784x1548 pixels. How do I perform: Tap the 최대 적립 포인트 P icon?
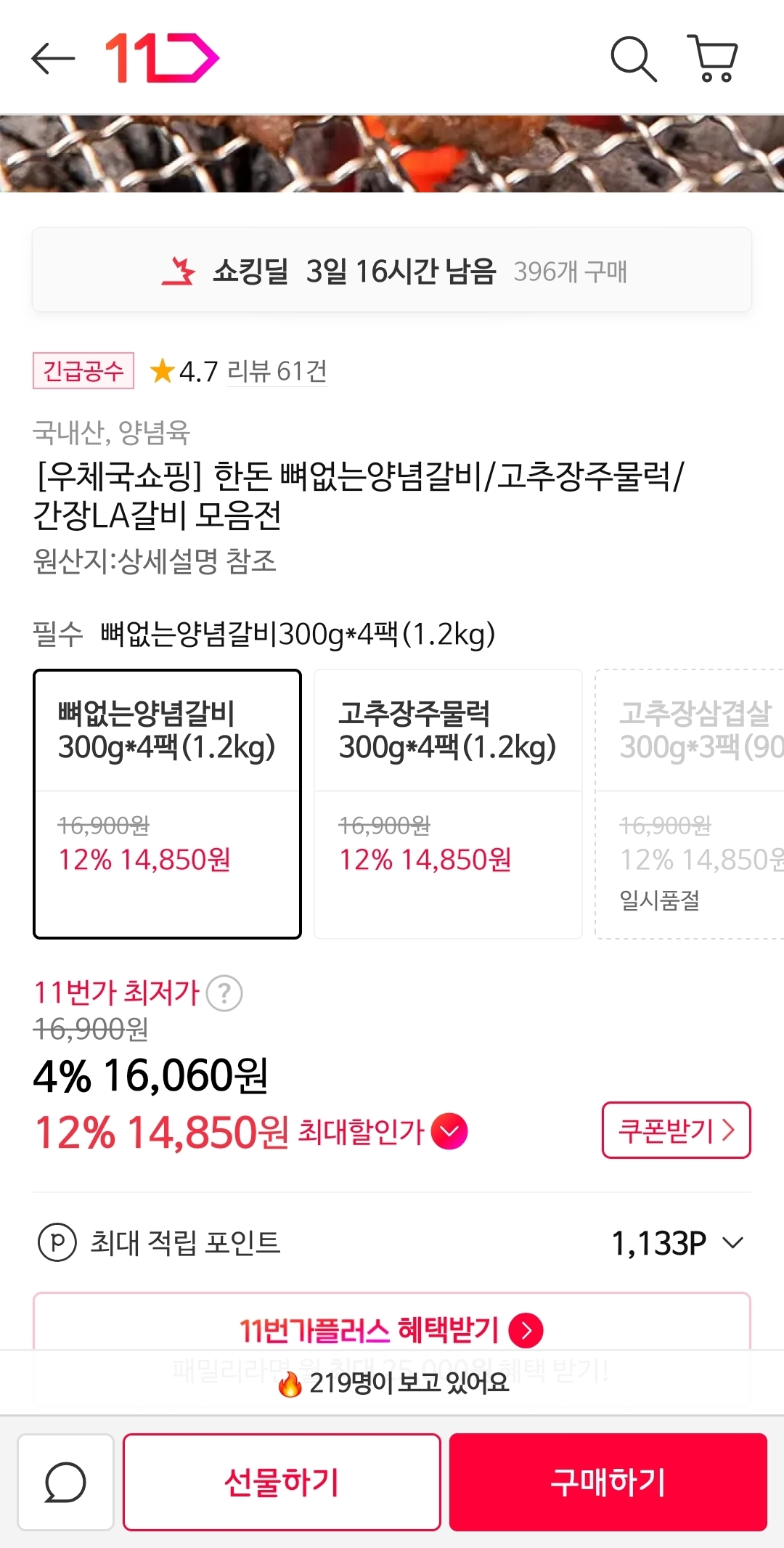pos(57,1242)
